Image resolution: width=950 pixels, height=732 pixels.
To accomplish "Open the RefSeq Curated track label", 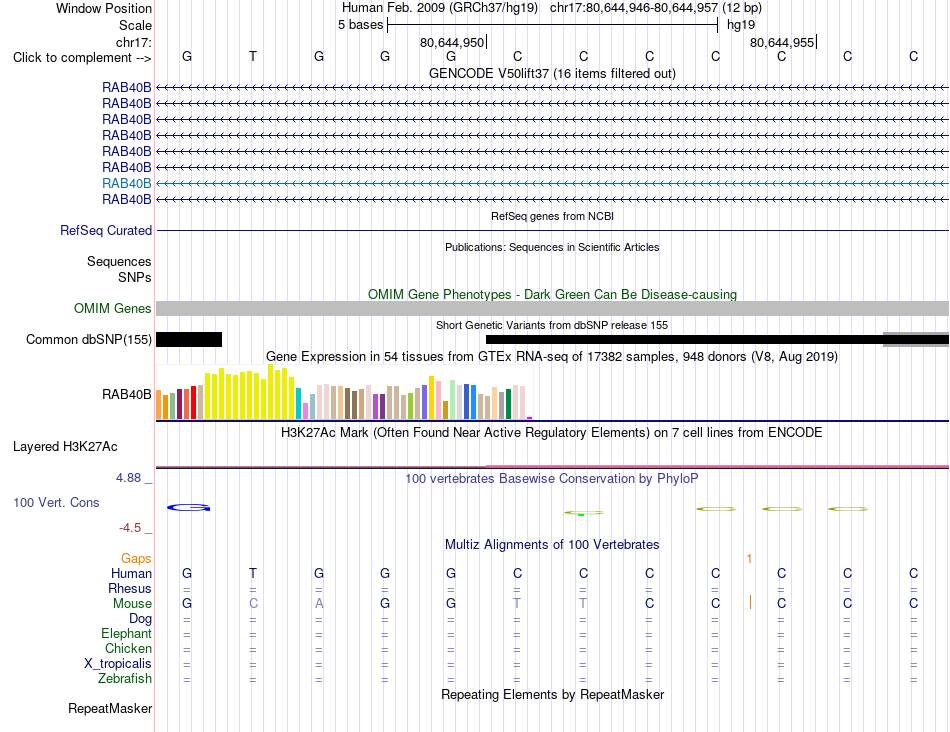I will tap(106, 230).
